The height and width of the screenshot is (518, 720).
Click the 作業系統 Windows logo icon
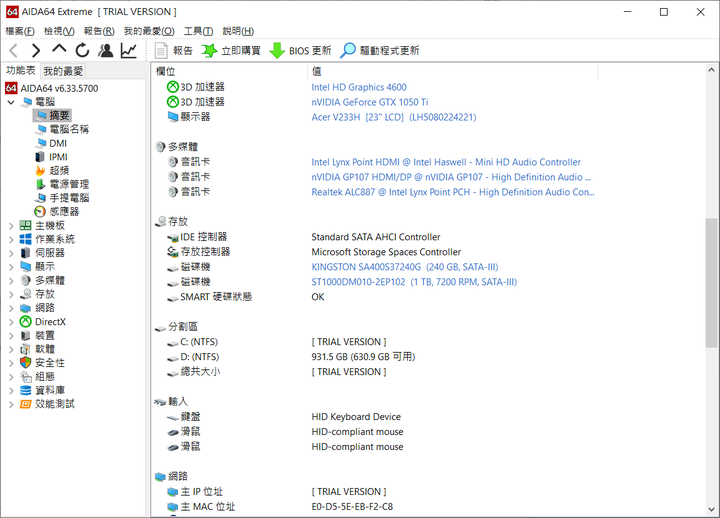tap(26, 239)
